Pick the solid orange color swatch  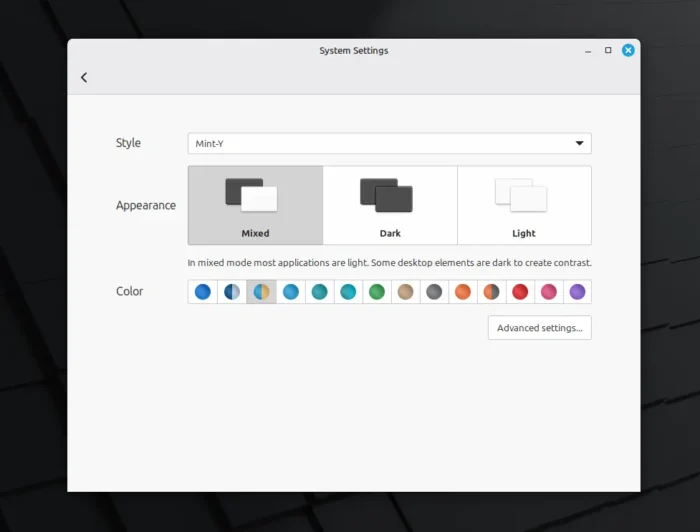[462, 292]
